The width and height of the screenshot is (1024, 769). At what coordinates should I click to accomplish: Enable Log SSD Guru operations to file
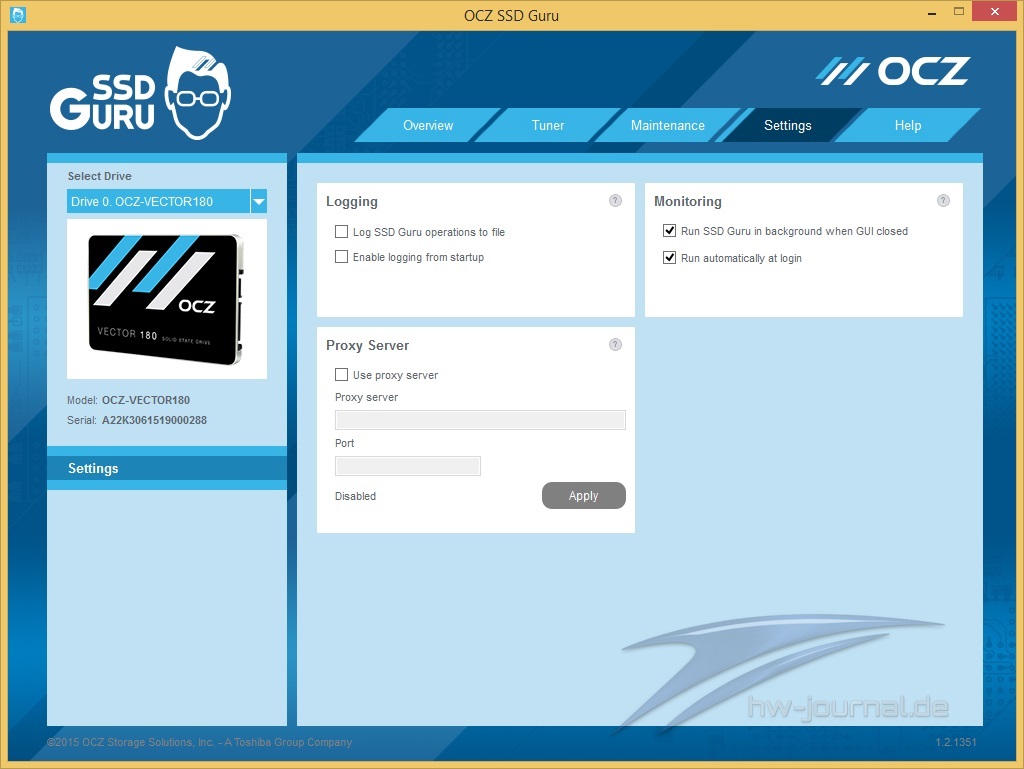click(x=341, y=232)
